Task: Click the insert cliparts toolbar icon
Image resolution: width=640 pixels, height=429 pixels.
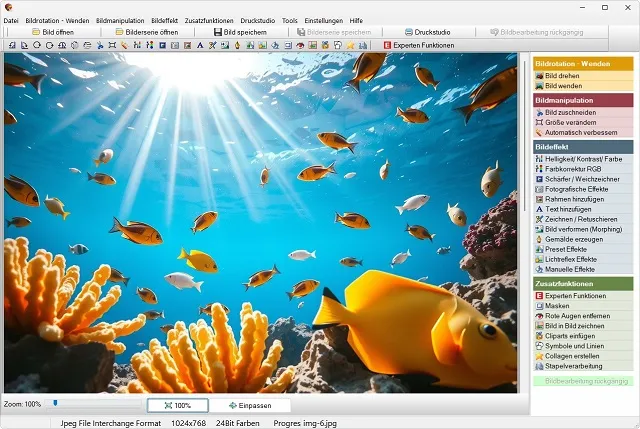Action: click(325, 45)
